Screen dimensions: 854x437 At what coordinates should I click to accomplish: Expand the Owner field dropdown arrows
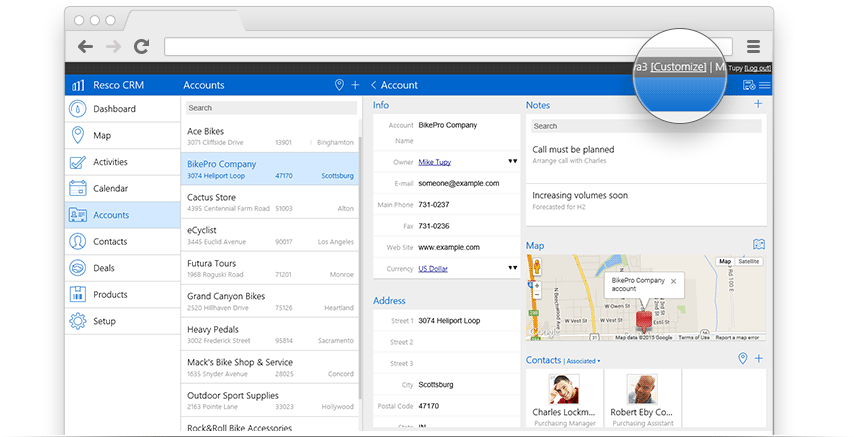pos(512,161)
